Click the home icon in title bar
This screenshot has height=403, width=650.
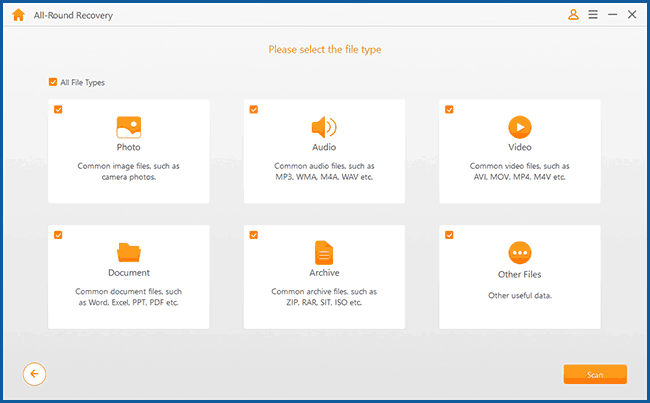(x=17, y=15)
